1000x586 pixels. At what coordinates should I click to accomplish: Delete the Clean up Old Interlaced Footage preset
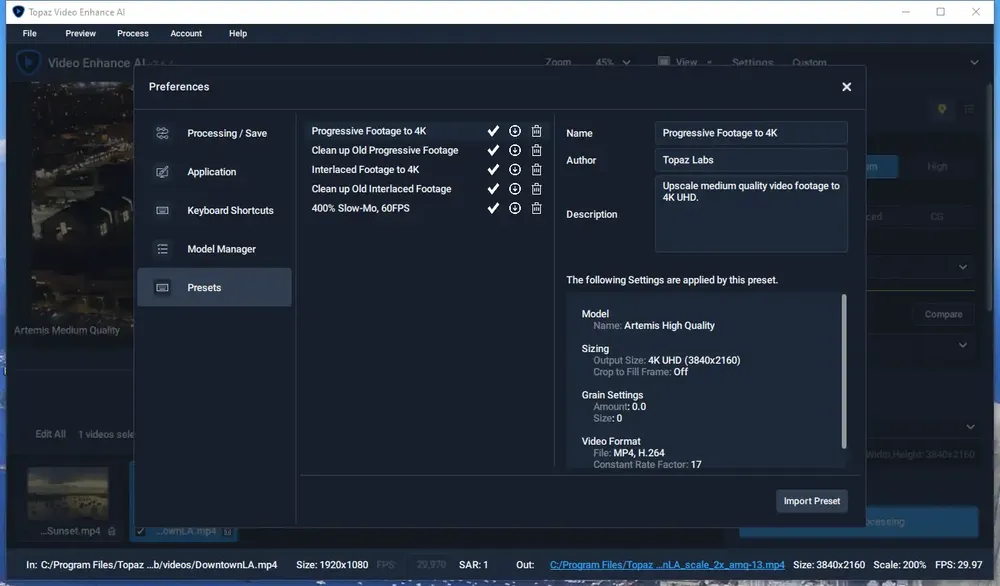coord(536,189)
